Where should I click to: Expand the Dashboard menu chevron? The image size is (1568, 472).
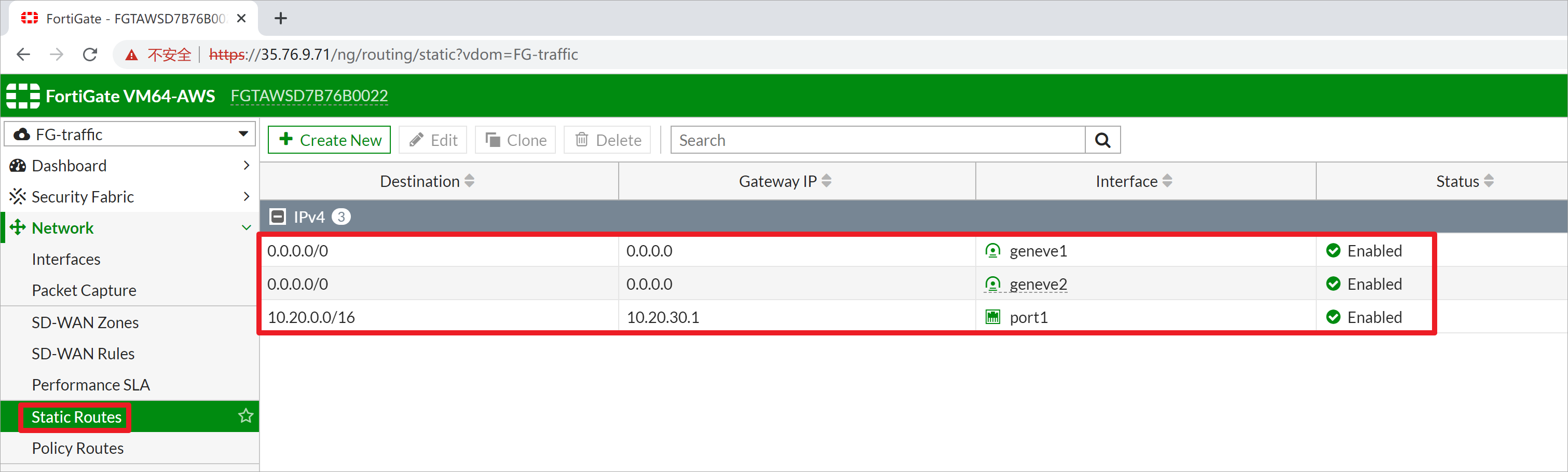pos(246,166)
